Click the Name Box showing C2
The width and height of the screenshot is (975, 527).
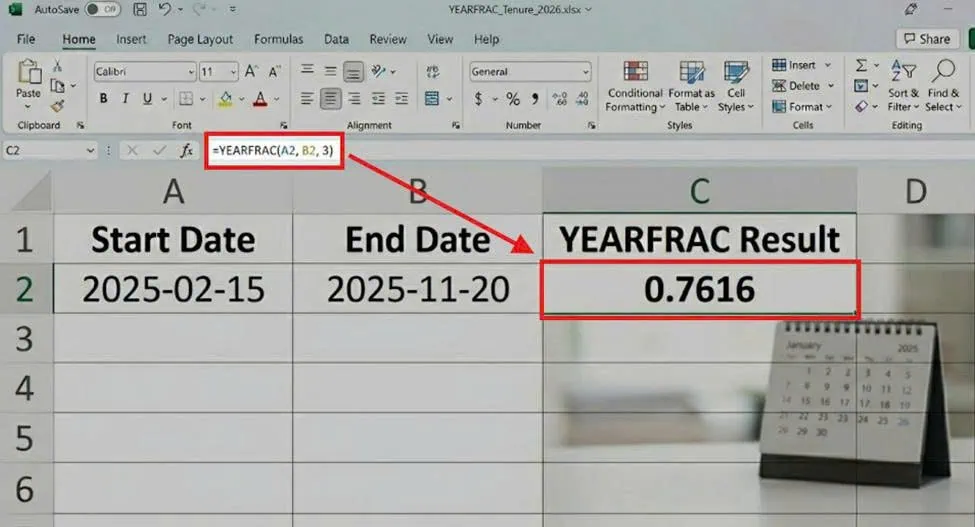[49, 150]
